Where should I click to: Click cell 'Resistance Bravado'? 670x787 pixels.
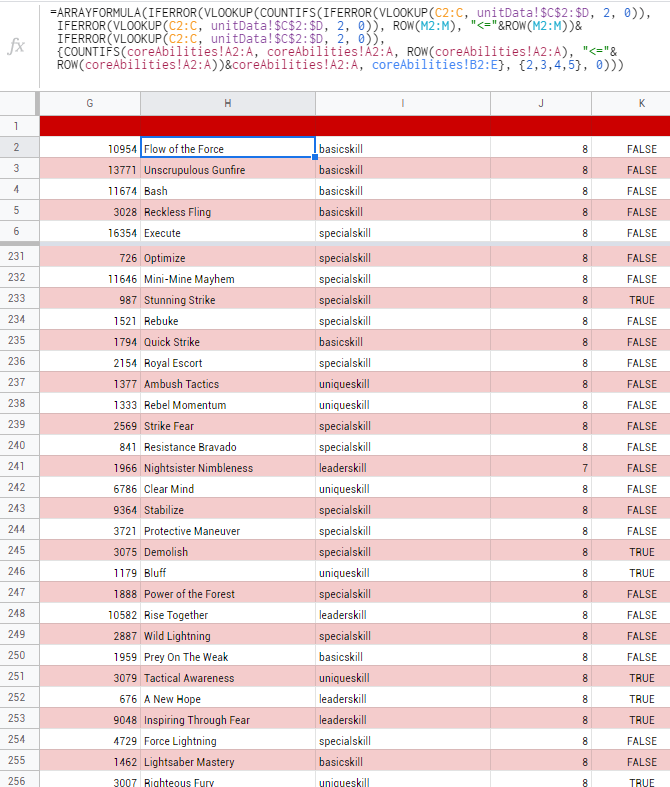228,447
